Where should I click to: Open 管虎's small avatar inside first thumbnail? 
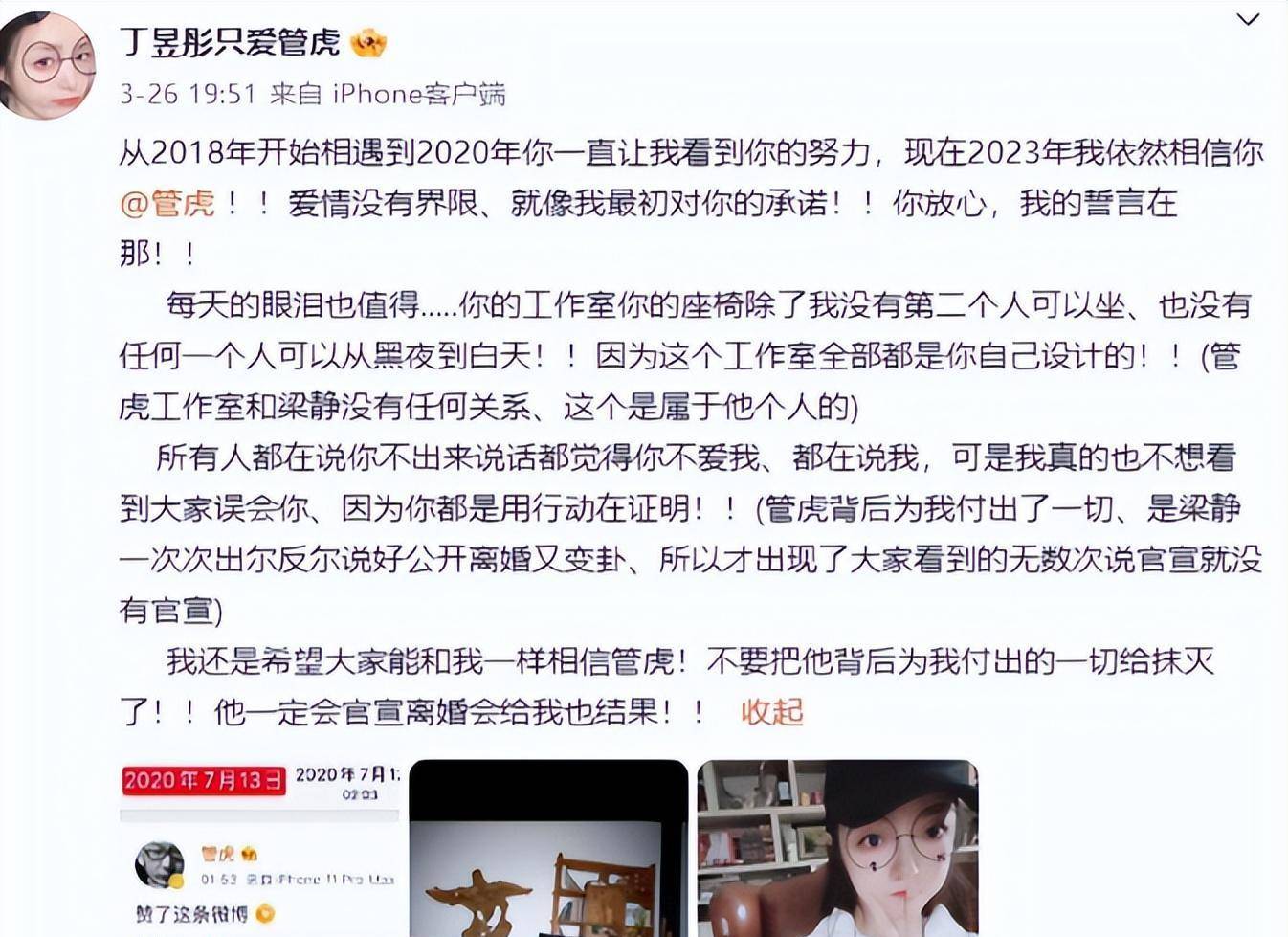click(x=160, y=865)
